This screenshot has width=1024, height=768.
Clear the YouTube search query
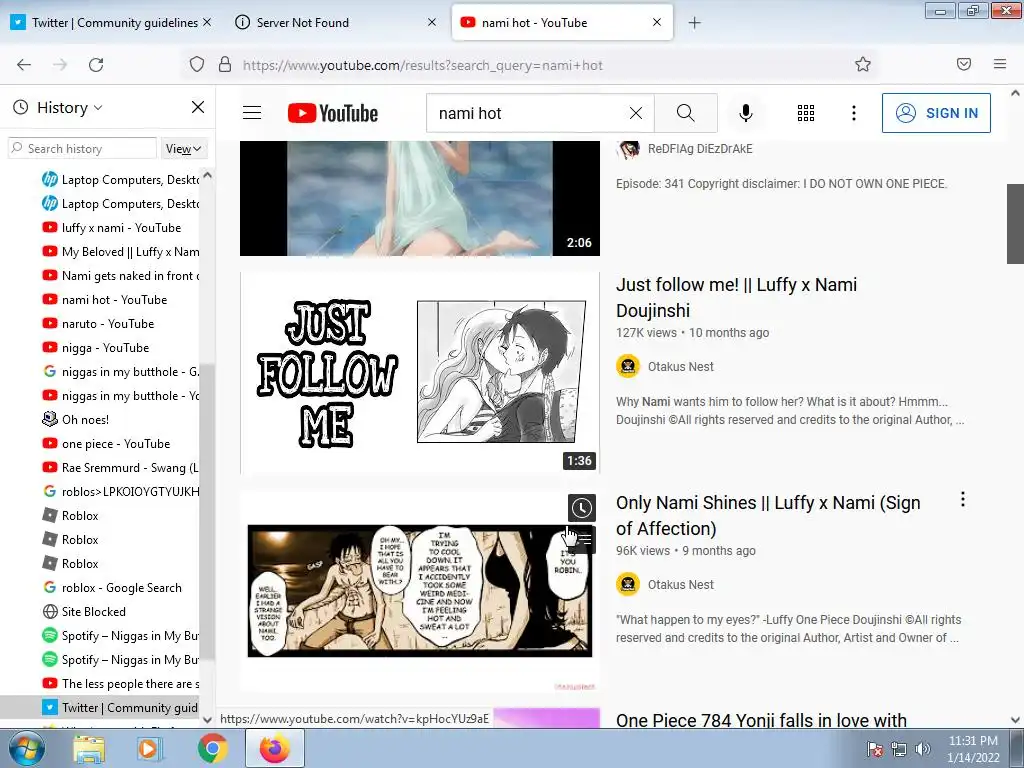tap(635, 113)
